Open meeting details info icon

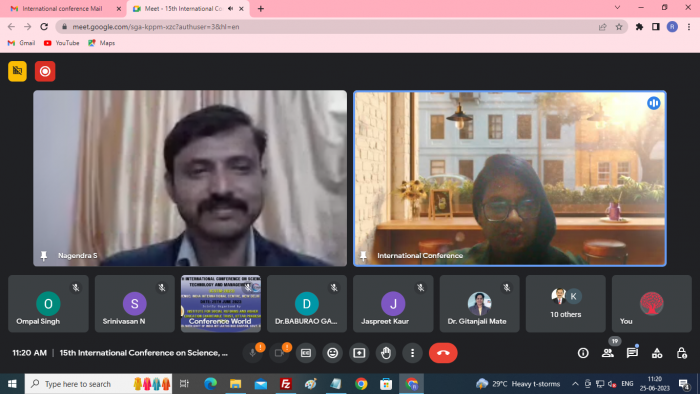coord(583,353)
